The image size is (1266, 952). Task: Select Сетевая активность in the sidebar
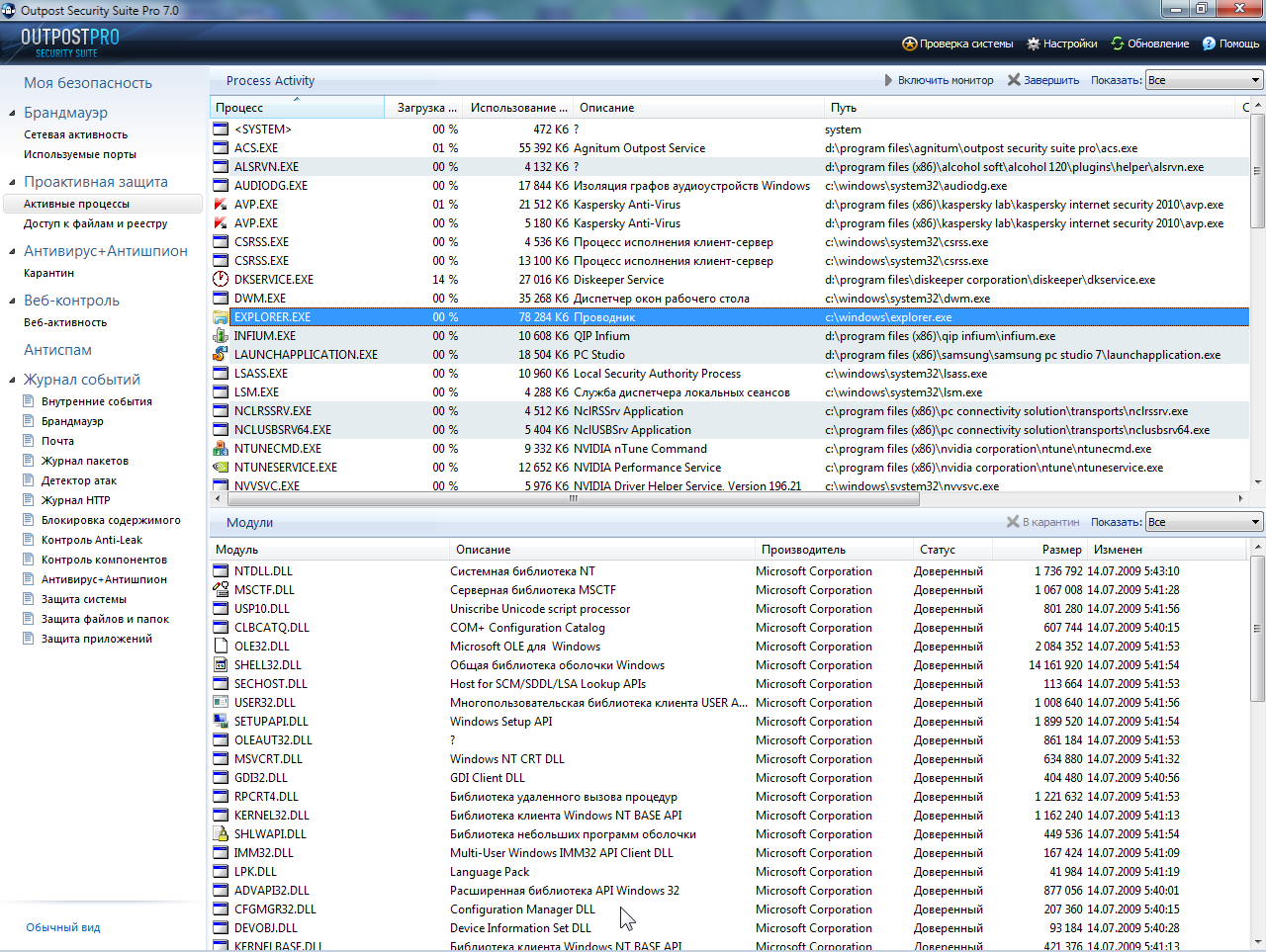point(76,134)
